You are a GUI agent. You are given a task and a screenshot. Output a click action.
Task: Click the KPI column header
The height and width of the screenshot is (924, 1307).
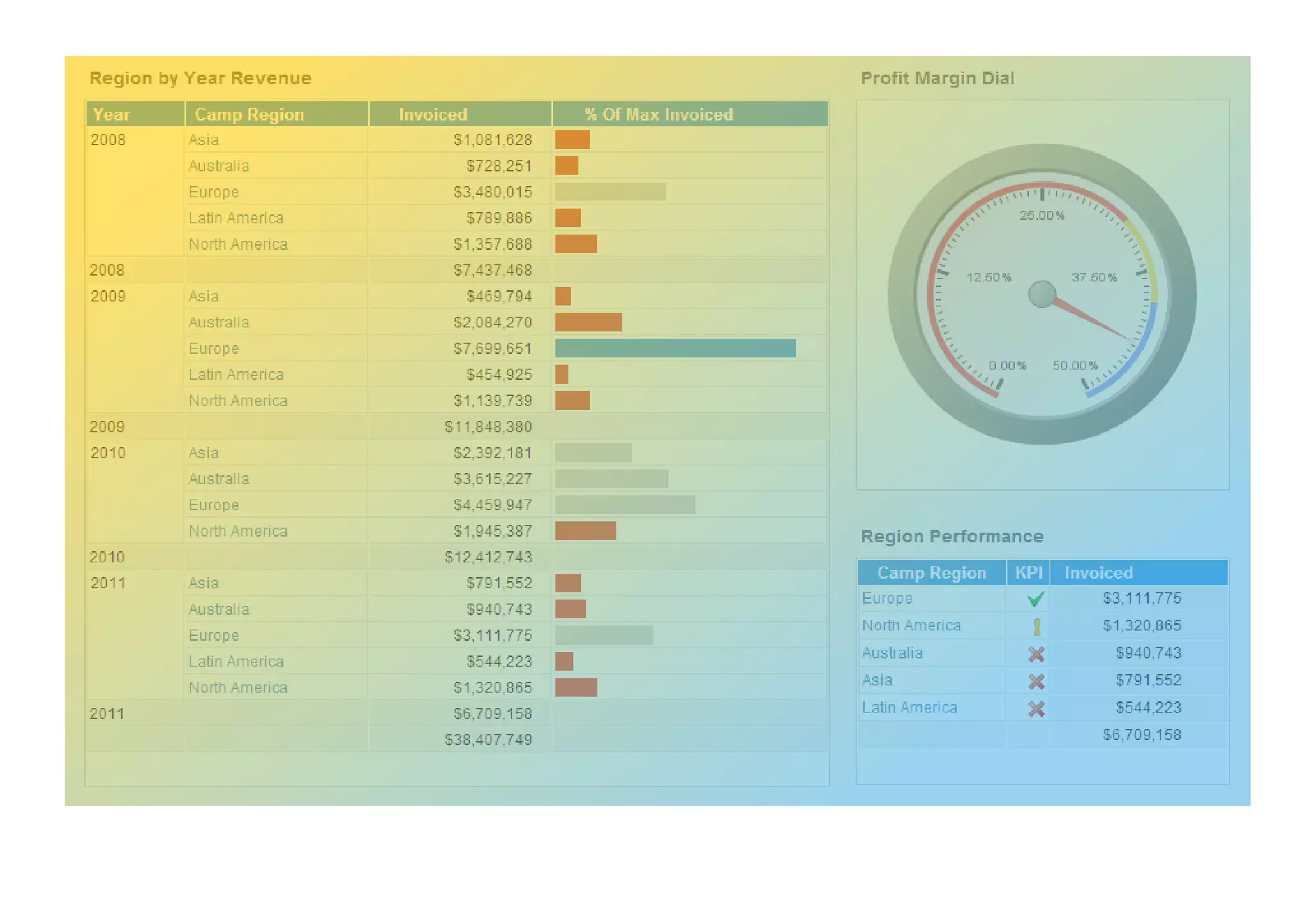[x=1028, y=572]
